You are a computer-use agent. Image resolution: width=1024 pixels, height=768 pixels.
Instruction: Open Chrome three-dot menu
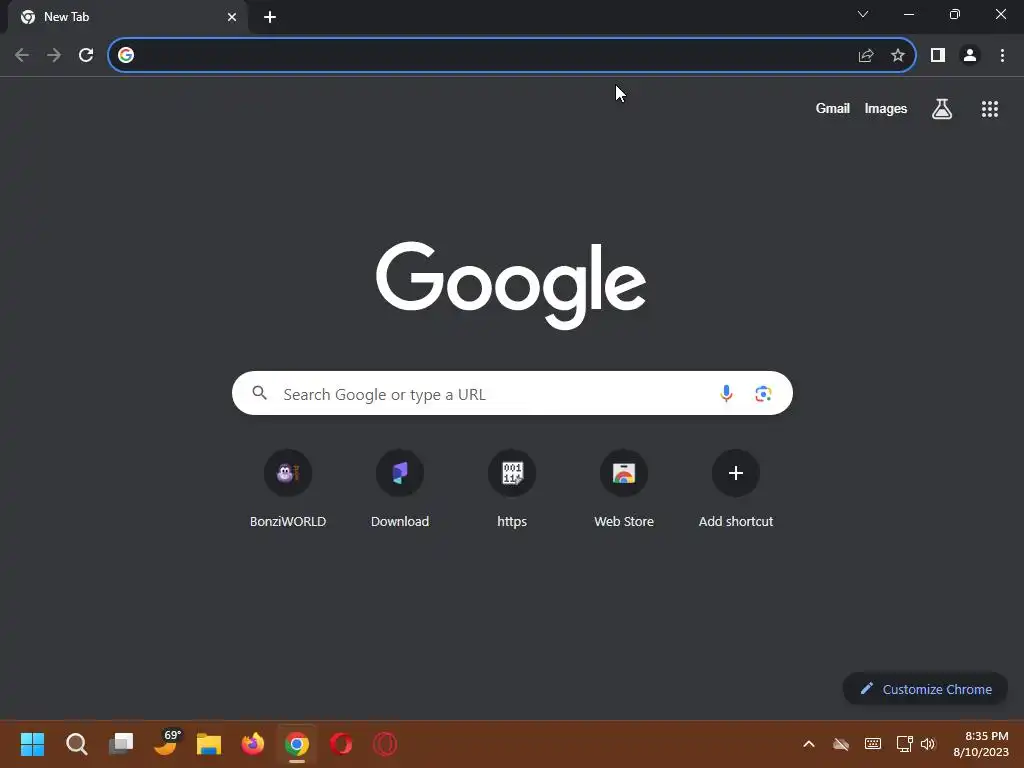click(1002, 55)
